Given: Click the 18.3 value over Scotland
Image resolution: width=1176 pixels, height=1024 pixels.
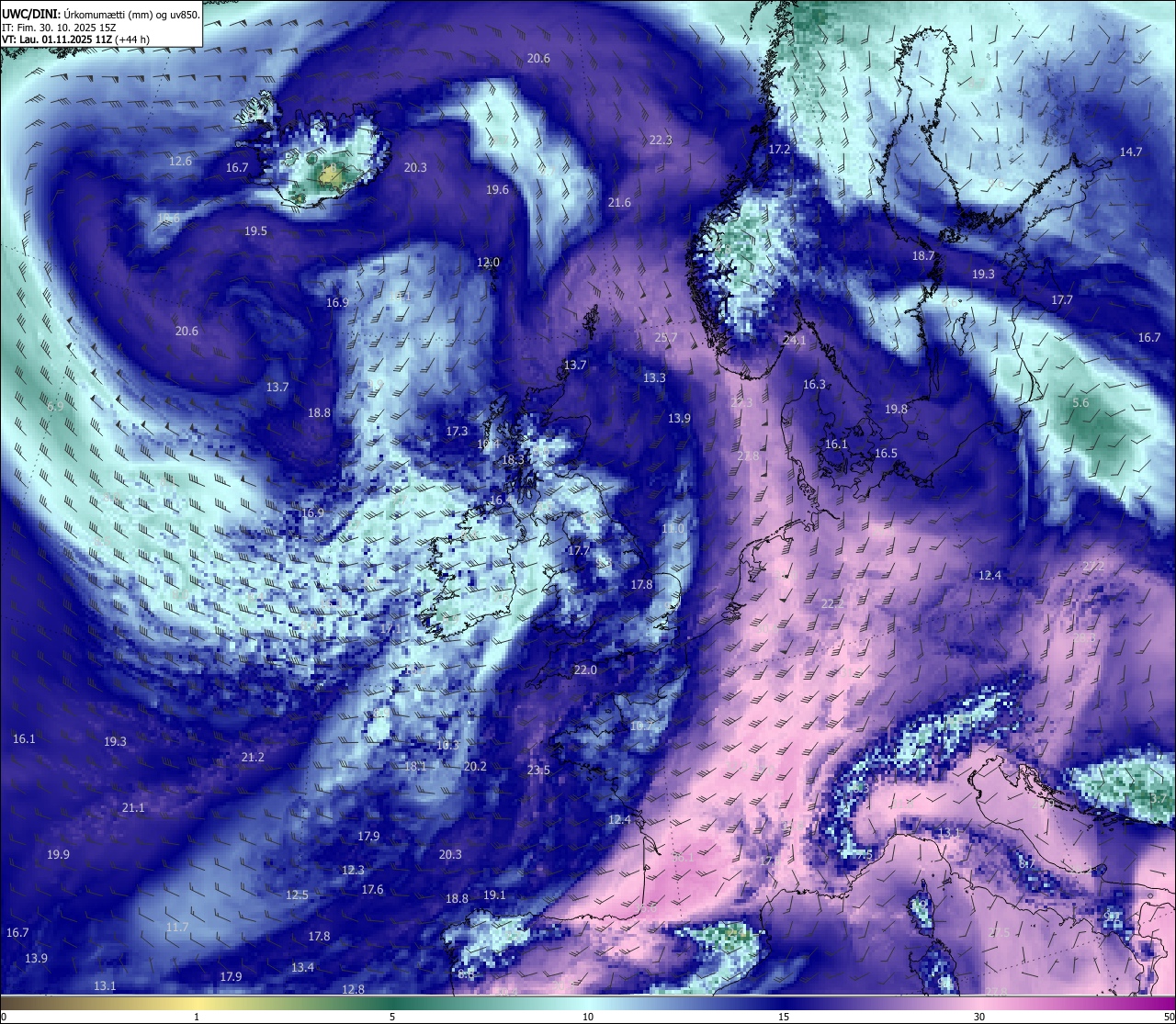Looking at the screenshot, I should click(x=513, y=459).
